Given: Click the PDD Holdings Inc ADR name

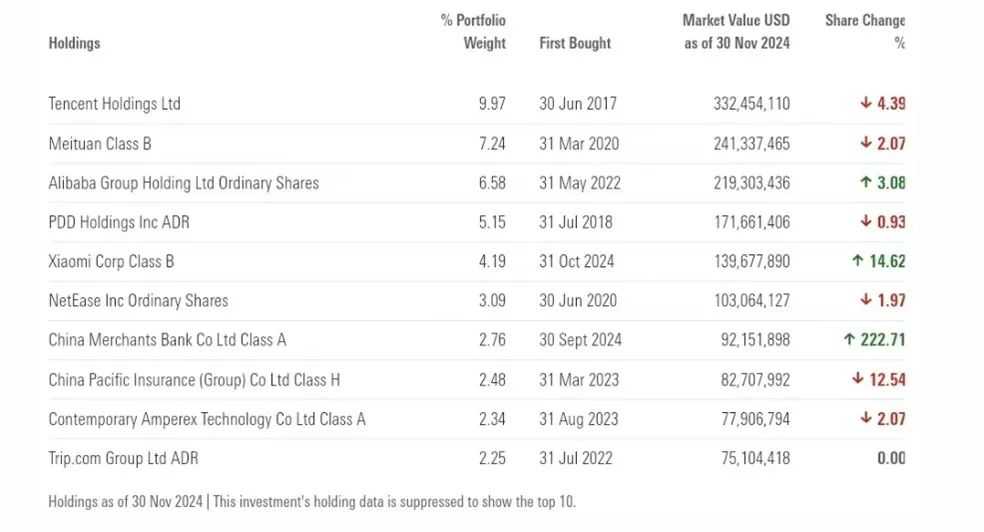Looking at the screenshot, I should [118, 222].
